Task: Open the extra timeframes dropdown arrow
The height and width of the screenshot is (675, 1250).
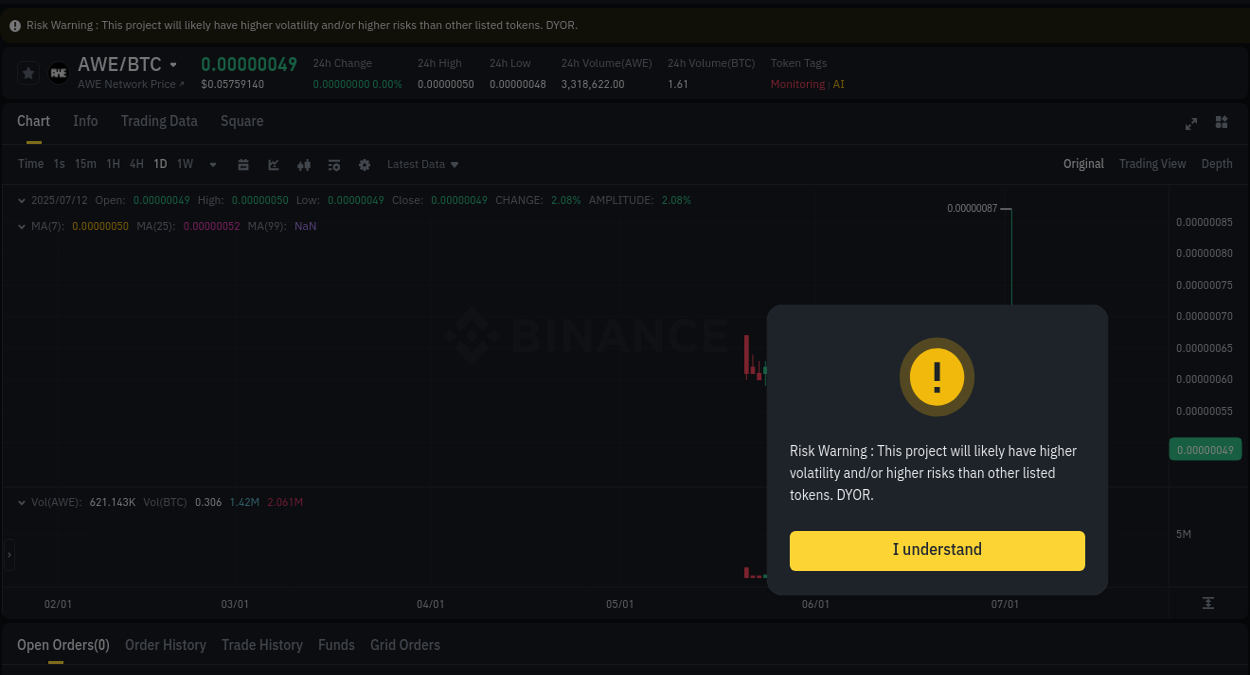Action: (212, 164)
